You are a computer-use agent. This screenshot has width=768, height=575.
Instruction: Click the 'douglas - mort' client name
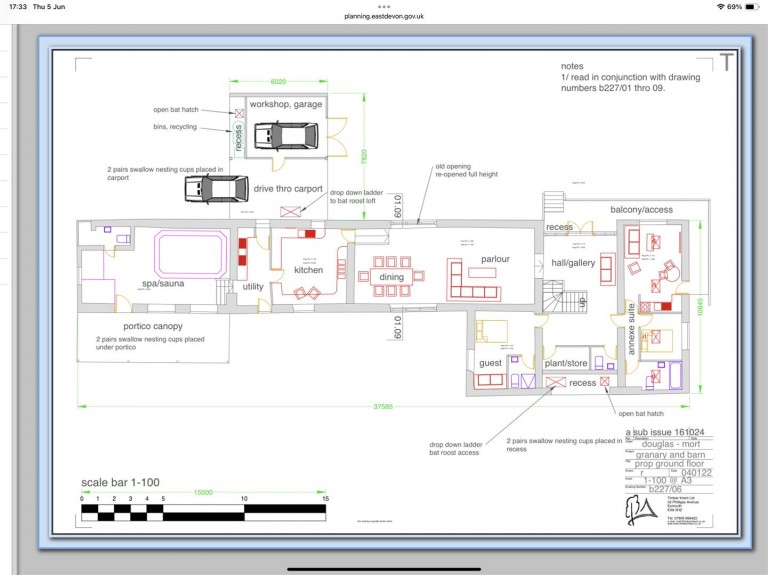tap(671, 444)
